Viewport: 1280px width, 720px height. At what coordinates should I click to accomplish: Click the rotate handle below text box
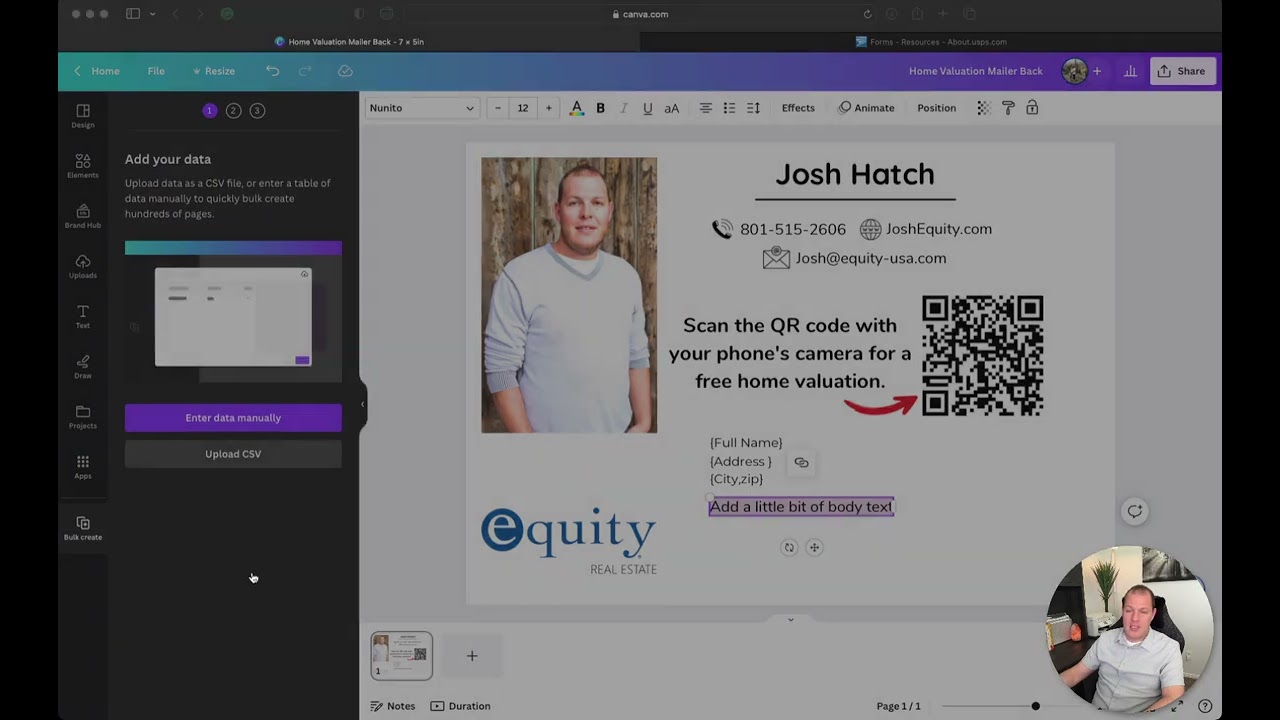pos(789,547)
